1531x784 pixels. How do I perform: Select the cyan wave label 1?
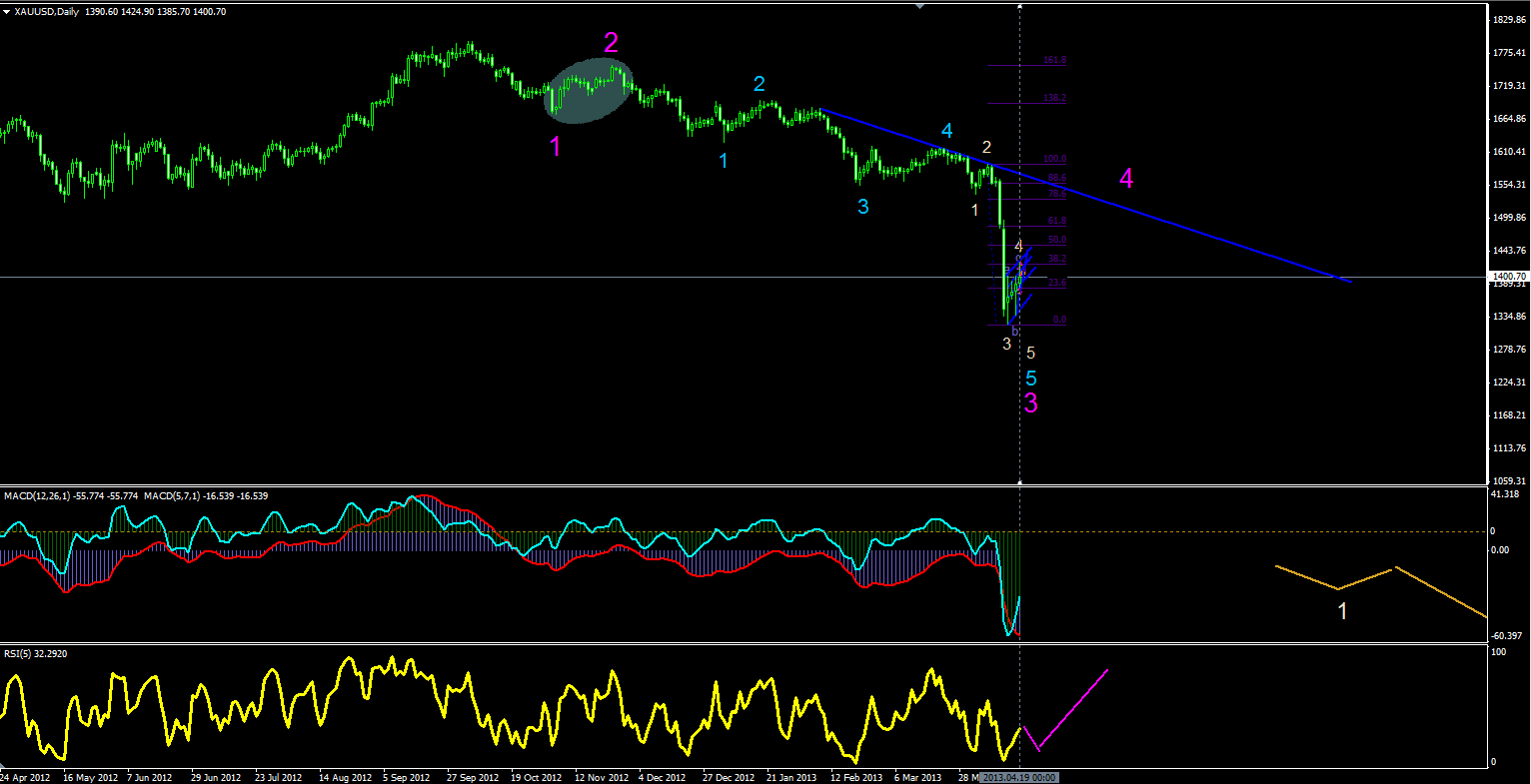[725, 160]
